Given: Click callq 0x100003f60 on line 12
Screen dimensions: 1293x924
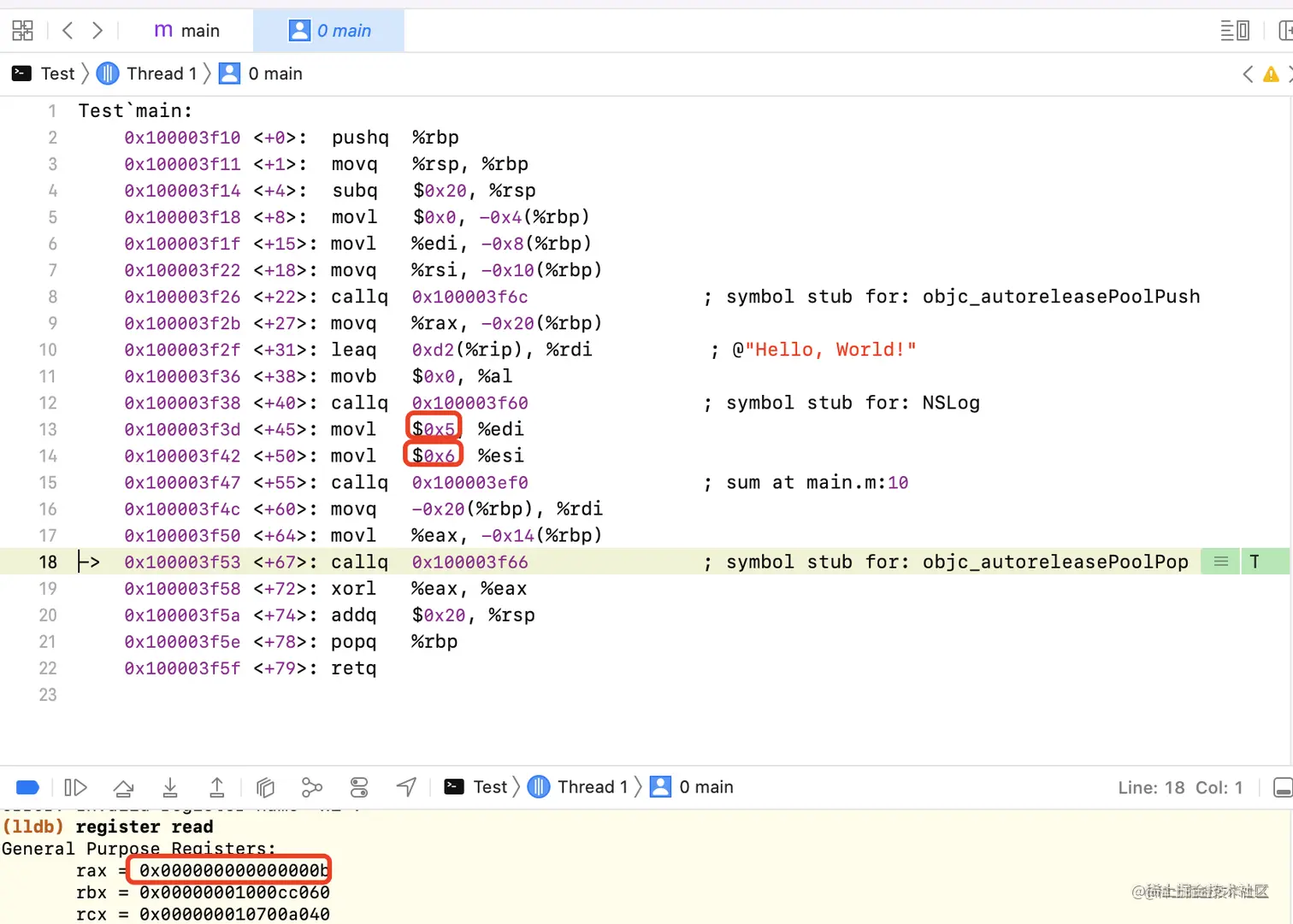Looking at the screenshot, I should (429, 403).
